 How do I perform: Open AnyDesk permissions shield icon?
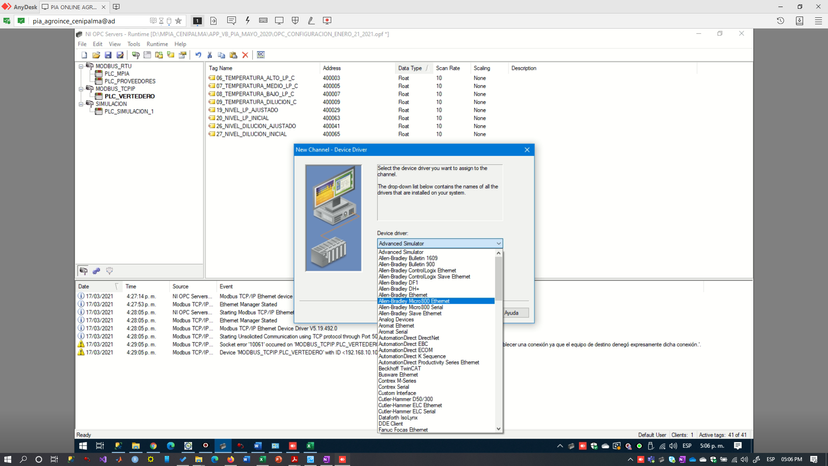pos(295,21)
